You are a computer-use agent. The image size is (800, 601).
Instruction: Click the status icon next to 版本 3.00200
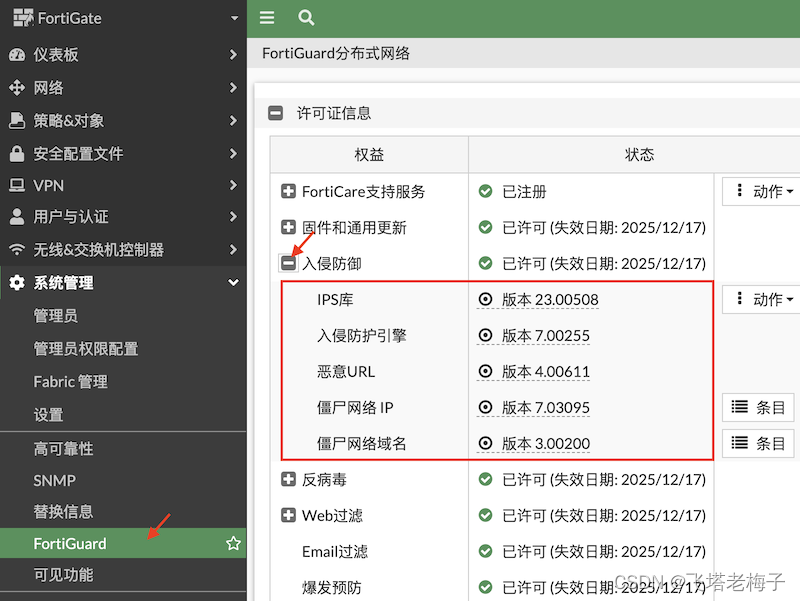click(x=485, y=443)
